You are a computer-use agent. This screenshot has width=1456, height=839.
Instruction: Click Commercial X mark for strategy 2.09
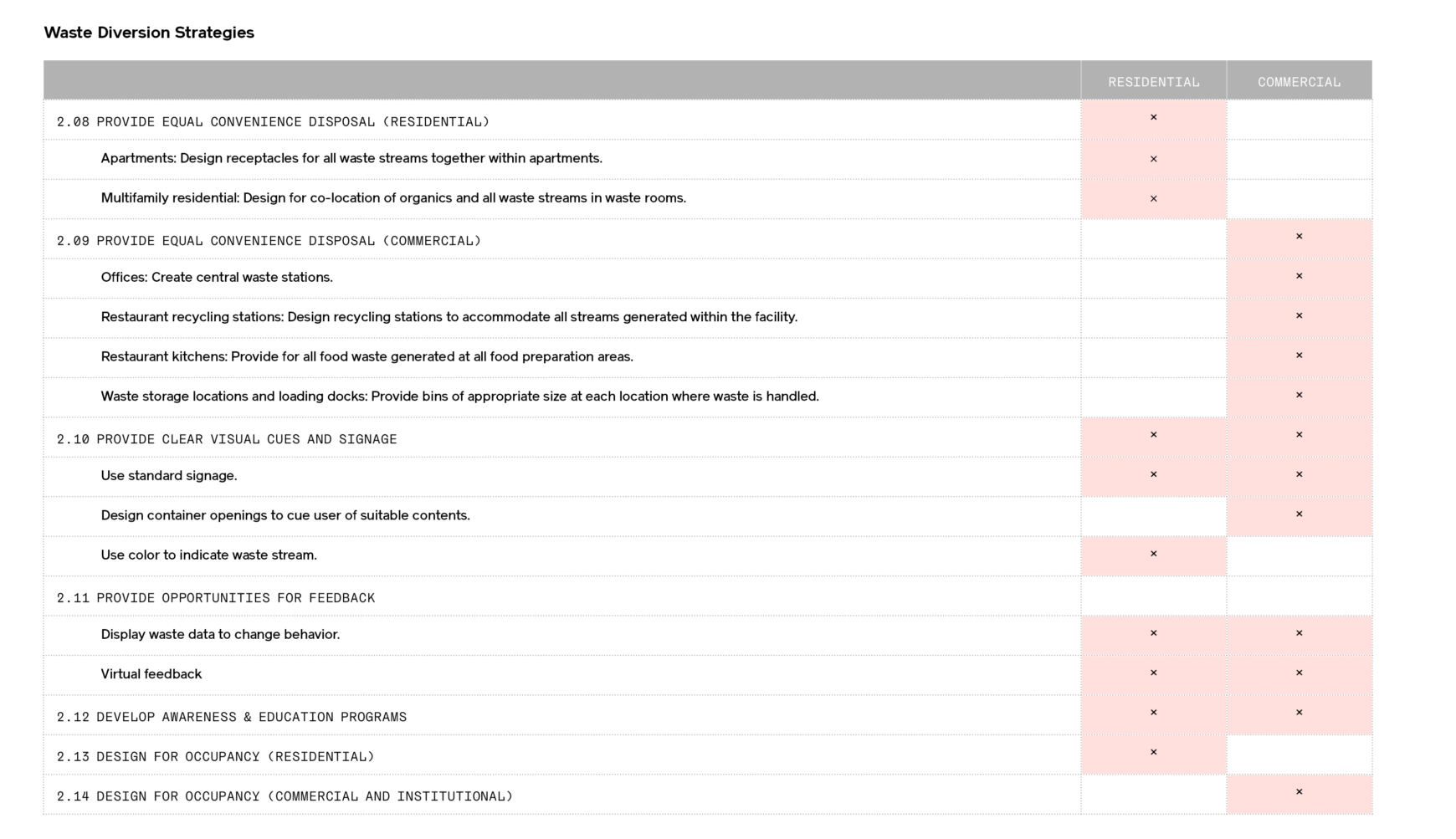pyautogui.click(x=1299, y=236)
